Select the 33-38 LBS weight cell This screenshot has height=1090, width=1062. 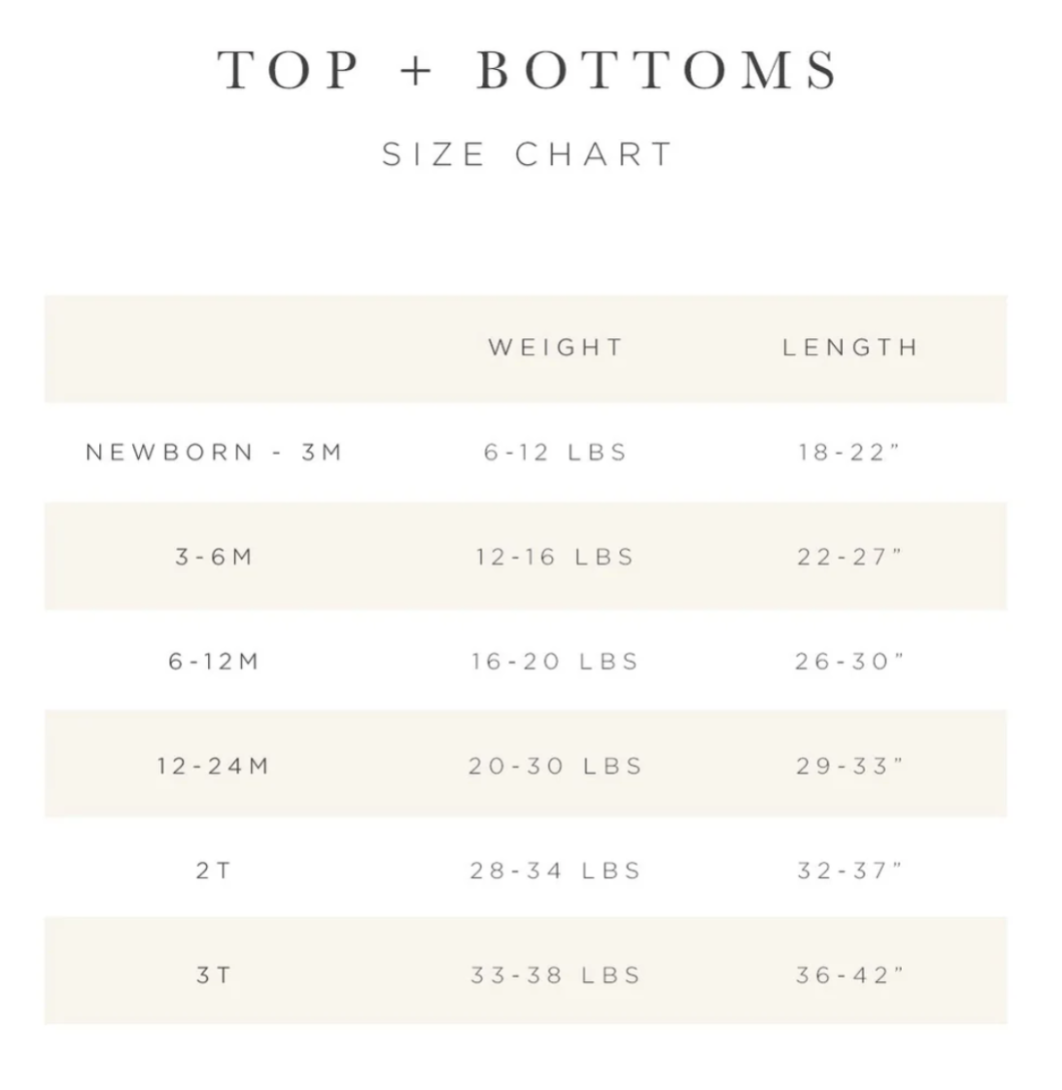pyautogui.click(x=555, y=976)
